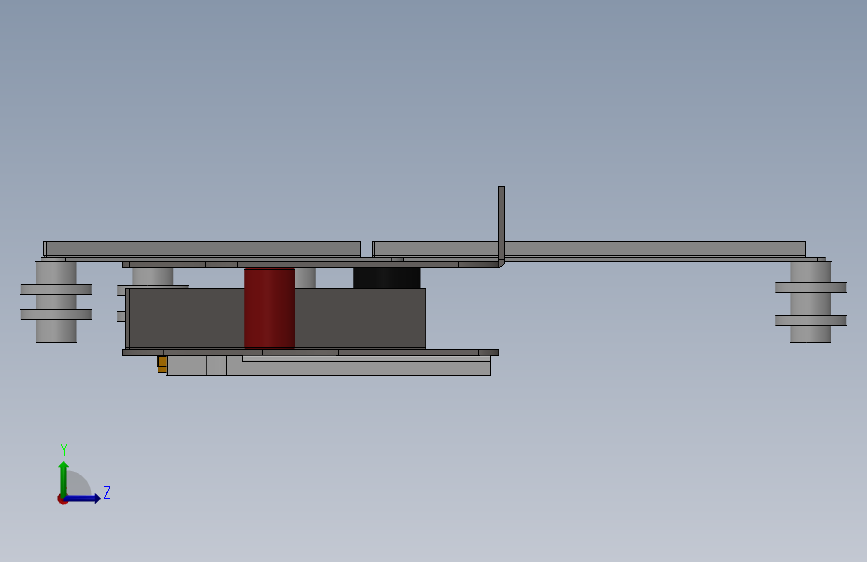
Task: Select the right cylindrical roller with two flanges
Action: 811,301
